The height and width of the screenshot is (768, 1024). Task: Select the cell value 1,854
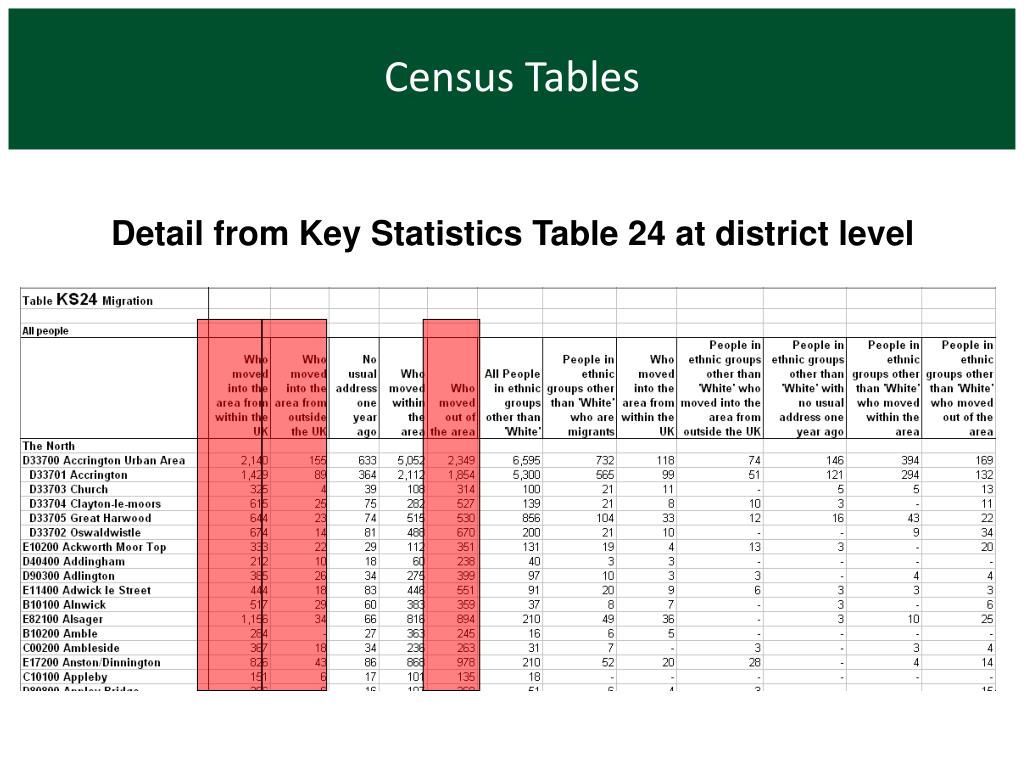coord(461,475)
